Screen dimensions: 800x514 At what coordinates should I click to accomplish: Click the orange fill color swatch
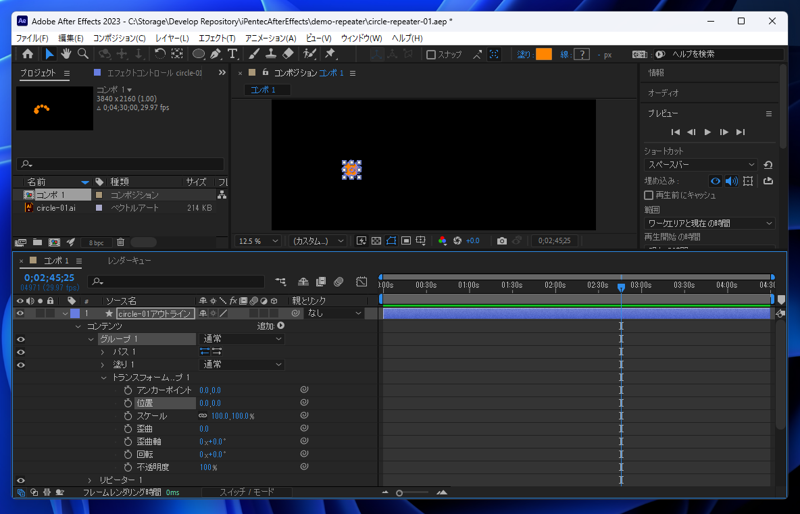click(544, 55)
